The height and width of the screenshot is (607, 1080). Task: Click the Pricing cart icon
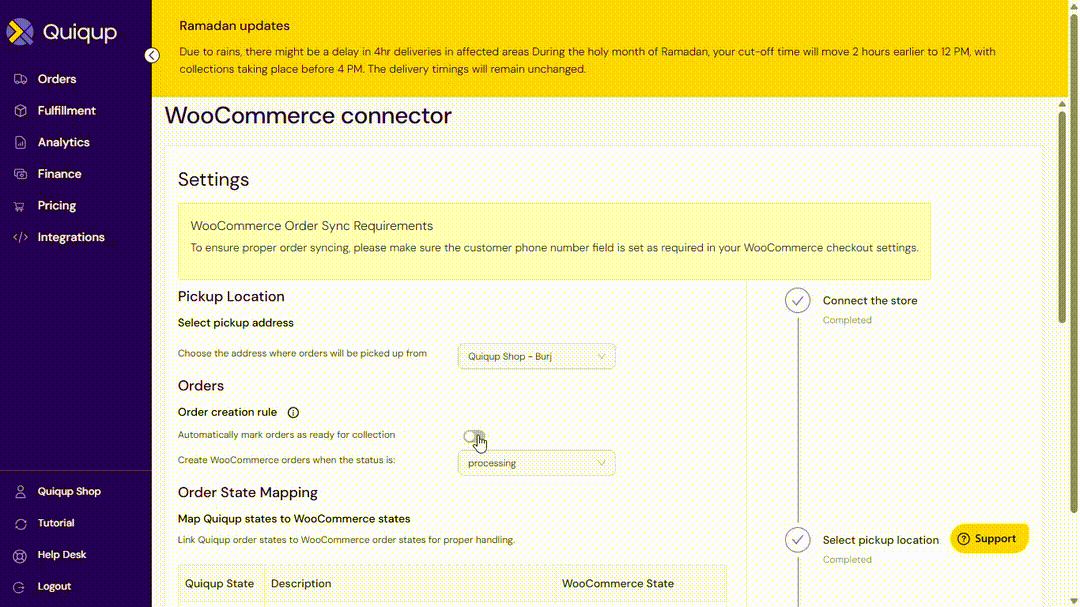[x=19, y=206]
